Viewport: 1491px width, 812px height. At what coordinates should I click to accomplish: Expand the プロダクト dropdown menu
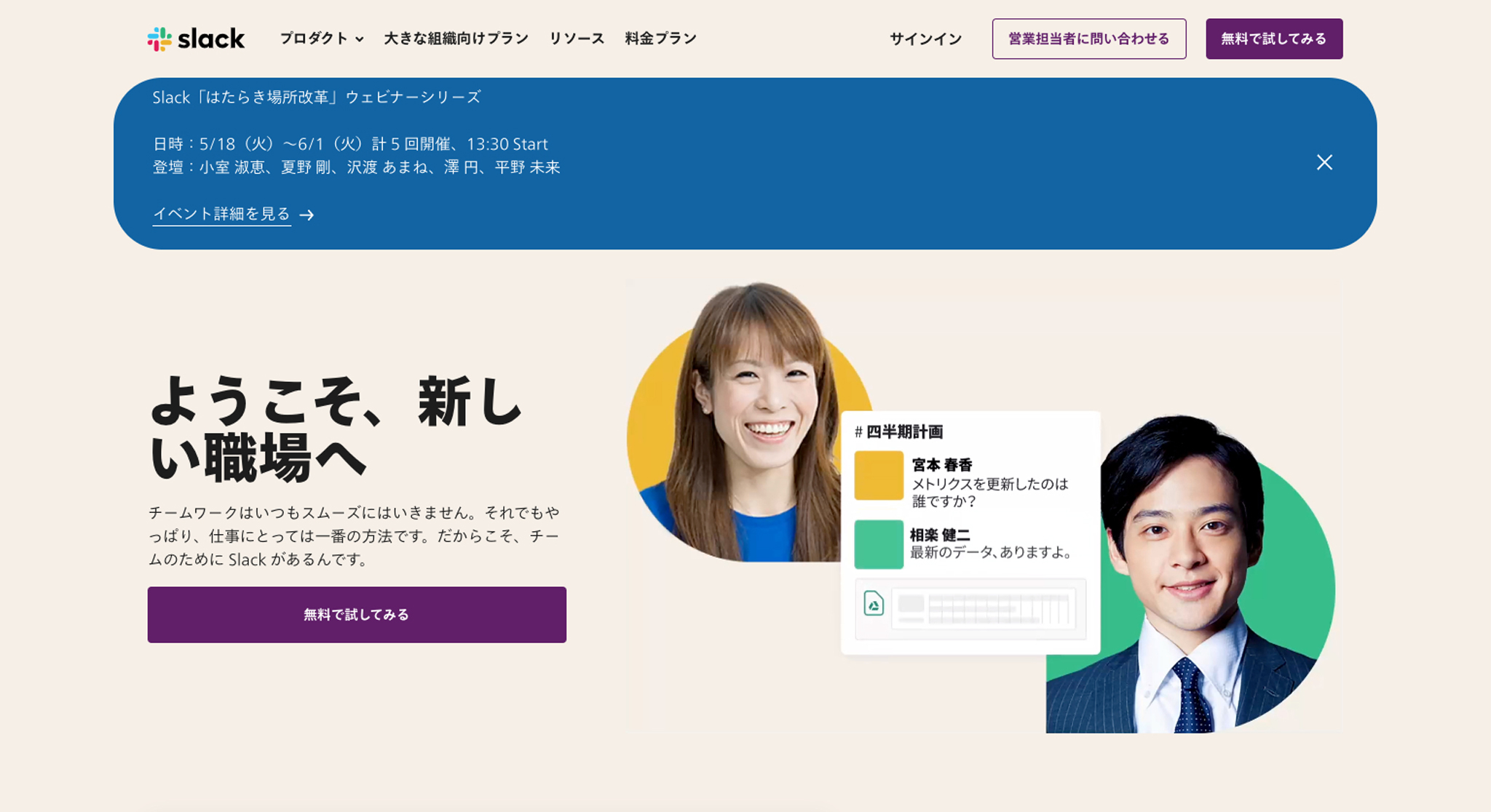tap(322, 39)
